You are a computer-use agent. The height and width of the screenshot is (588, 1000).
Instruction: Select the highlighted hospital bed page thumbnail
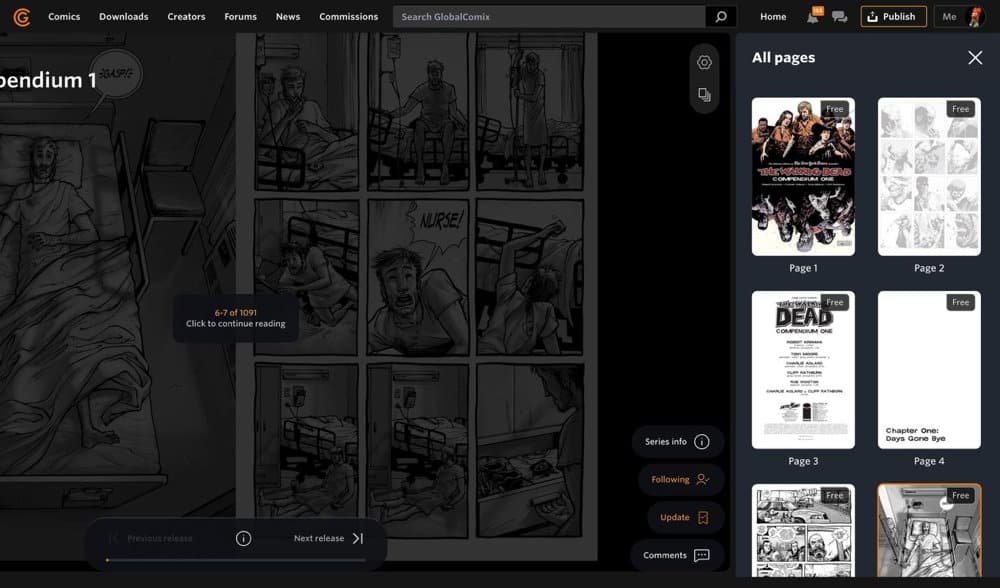coord(929,531)
